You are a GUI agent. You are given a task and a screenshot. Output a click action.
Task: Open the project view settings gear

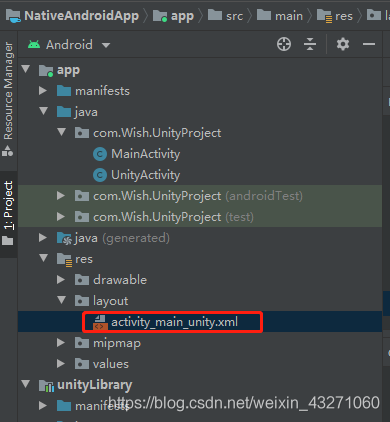coord(343,44)
